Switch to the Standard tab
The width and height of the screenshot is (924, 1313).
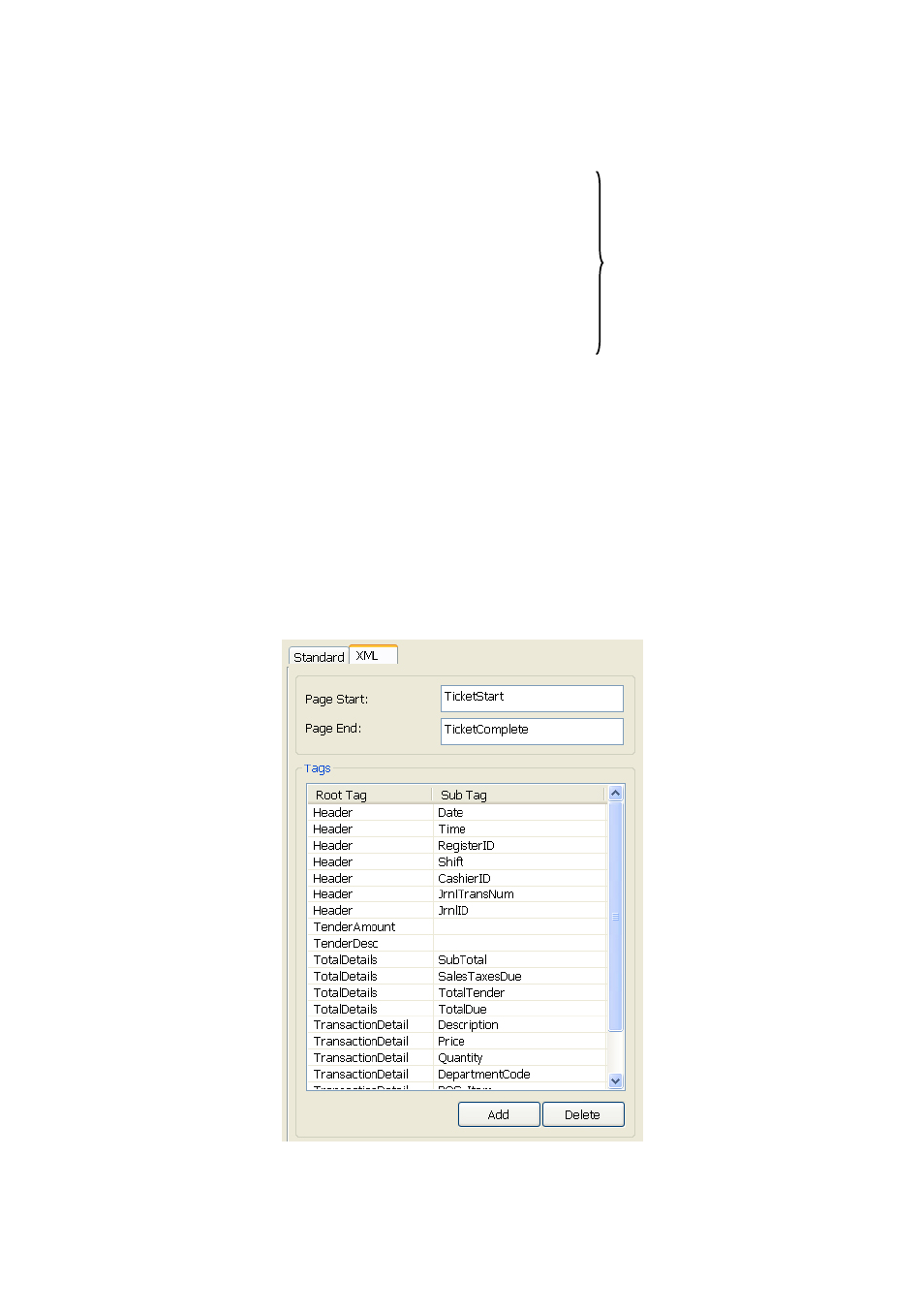319,657
